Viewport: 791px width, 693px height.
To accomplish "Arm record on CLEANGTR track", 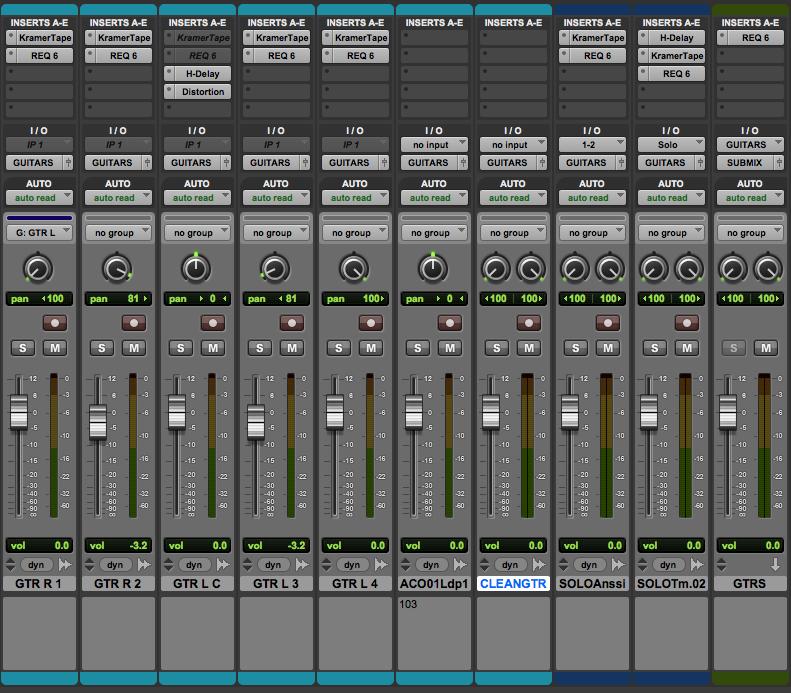I will (529, 323).
